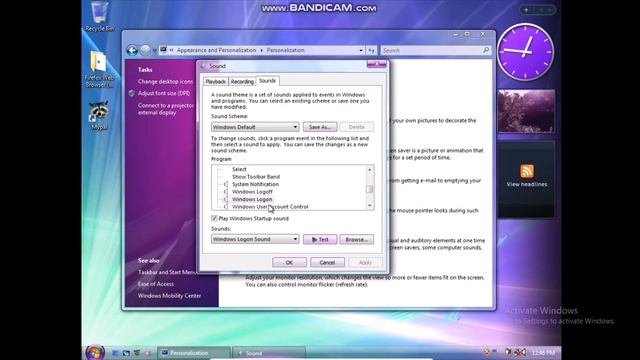Click the program events list scroll-up arrow
This screenshot has height=360, width=640.
coord(370,169)
